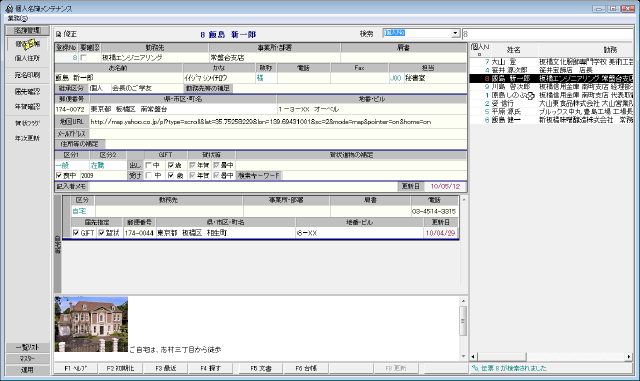
Task: Expand the マスター sidebar section
Action: (27, 359)
